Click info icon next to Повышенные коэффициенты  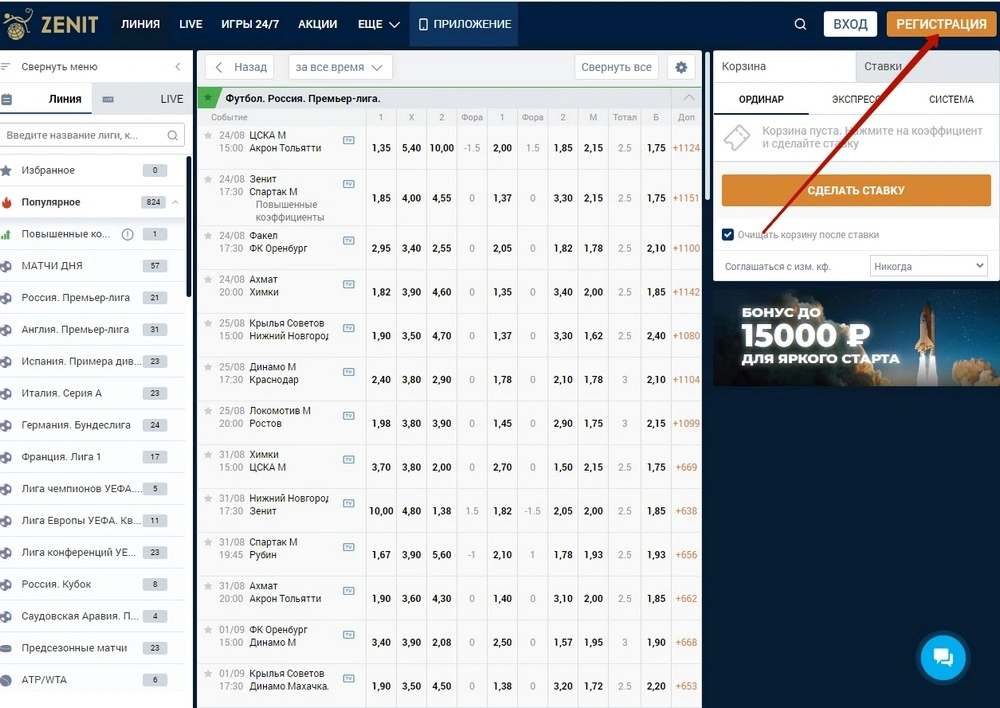[x=127, y=235]
